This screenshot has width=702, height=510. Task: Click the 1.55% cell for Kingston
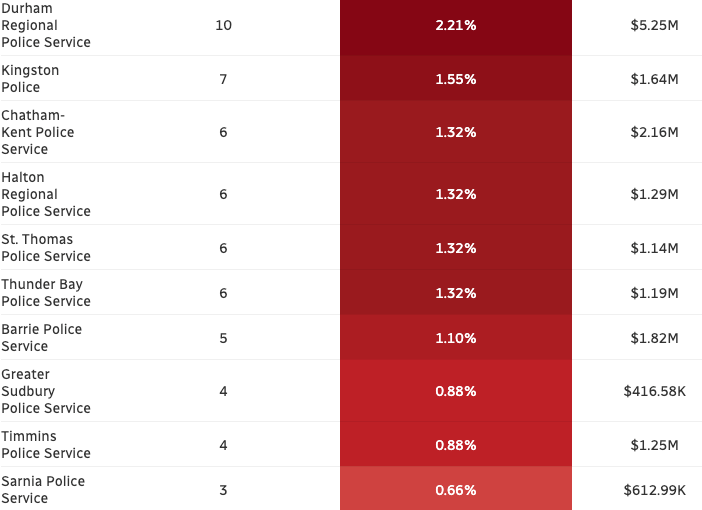456,78
